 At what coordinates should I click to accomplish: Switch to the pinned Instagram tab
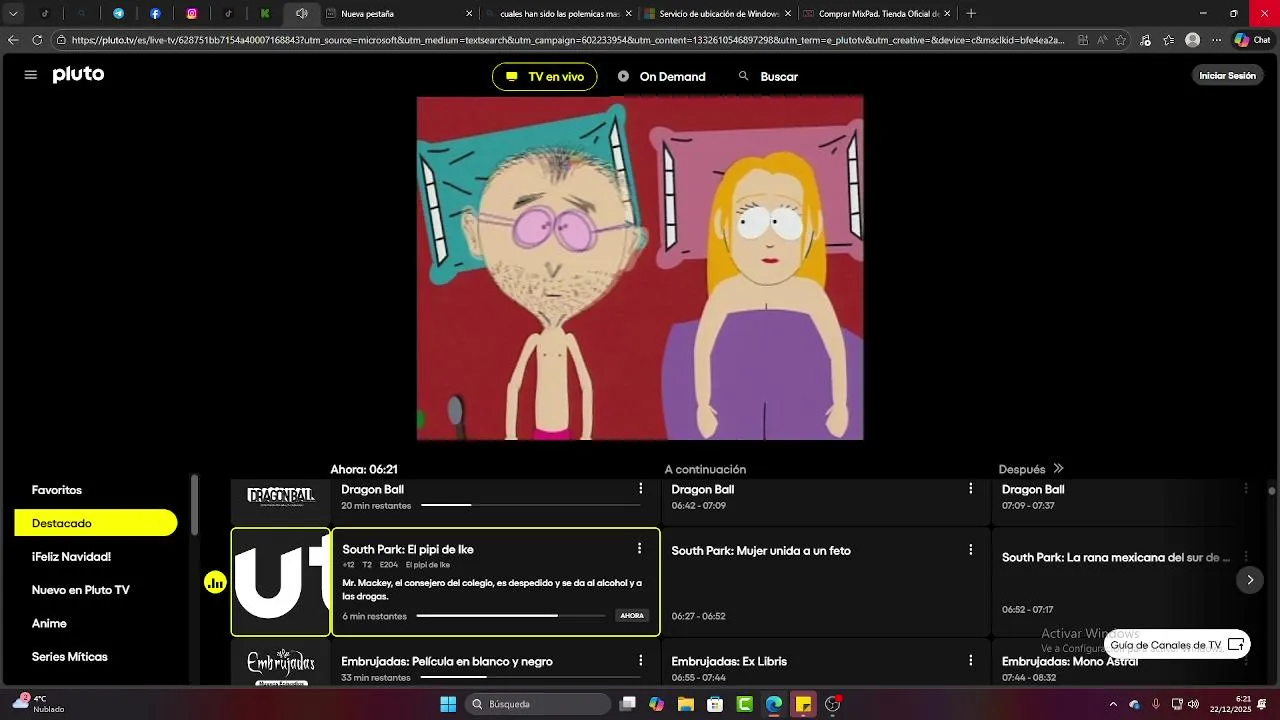[x=192, y=14]
